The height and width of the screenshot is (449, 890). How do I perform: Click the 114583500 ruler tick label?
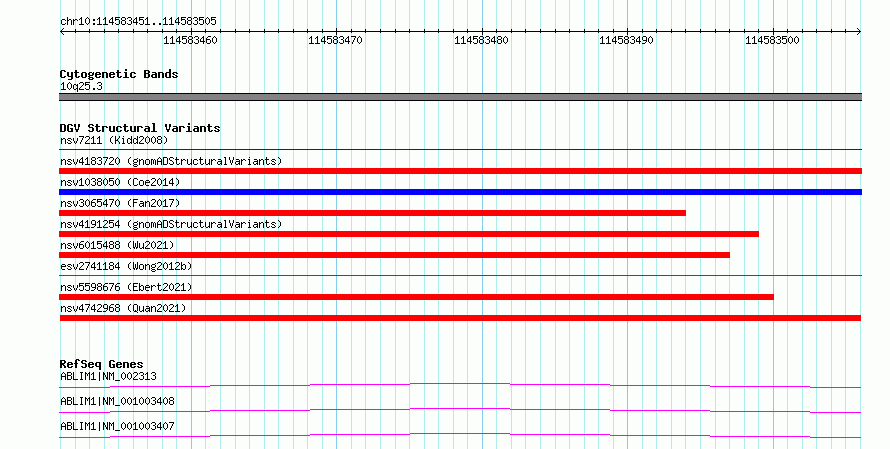coord(772,40)
